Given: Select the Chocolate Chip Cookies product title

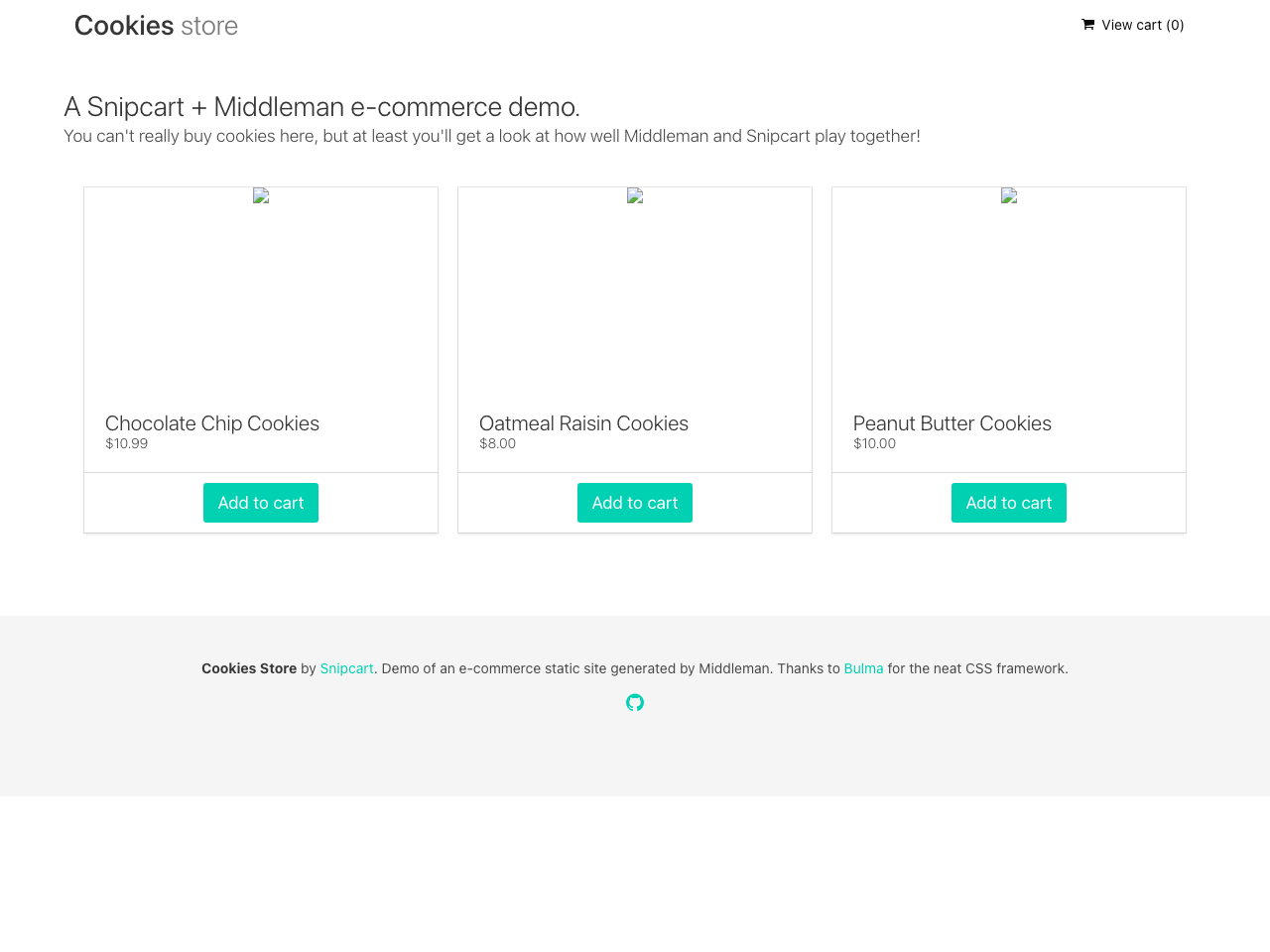Looking at the screenshot, I should point(212,423).
